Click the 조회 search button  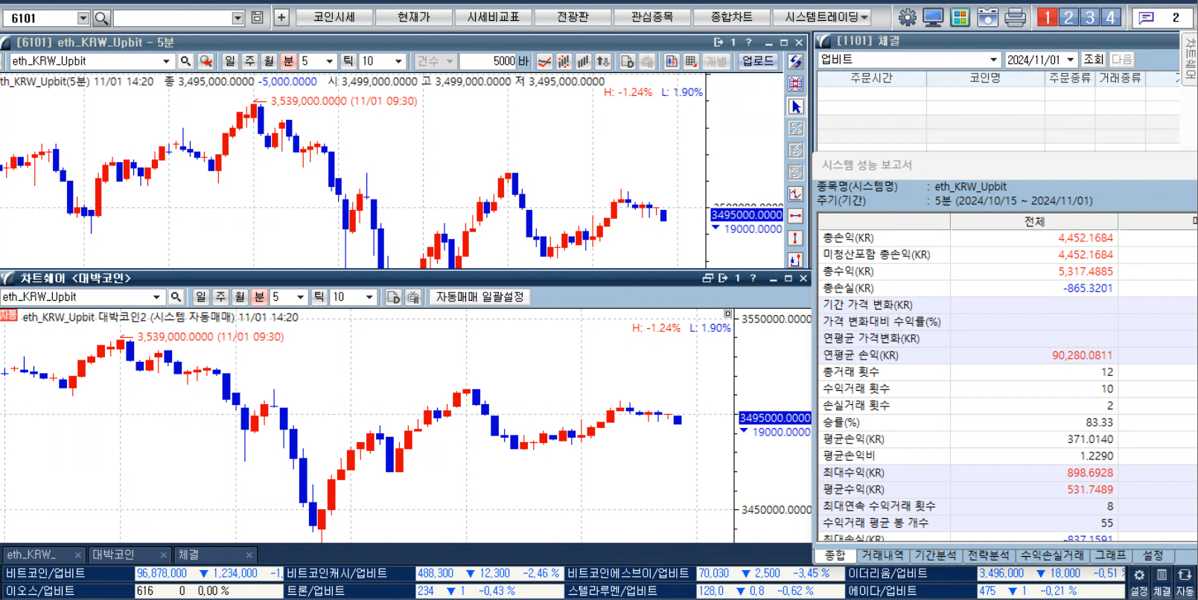[x=1093, y=60]
